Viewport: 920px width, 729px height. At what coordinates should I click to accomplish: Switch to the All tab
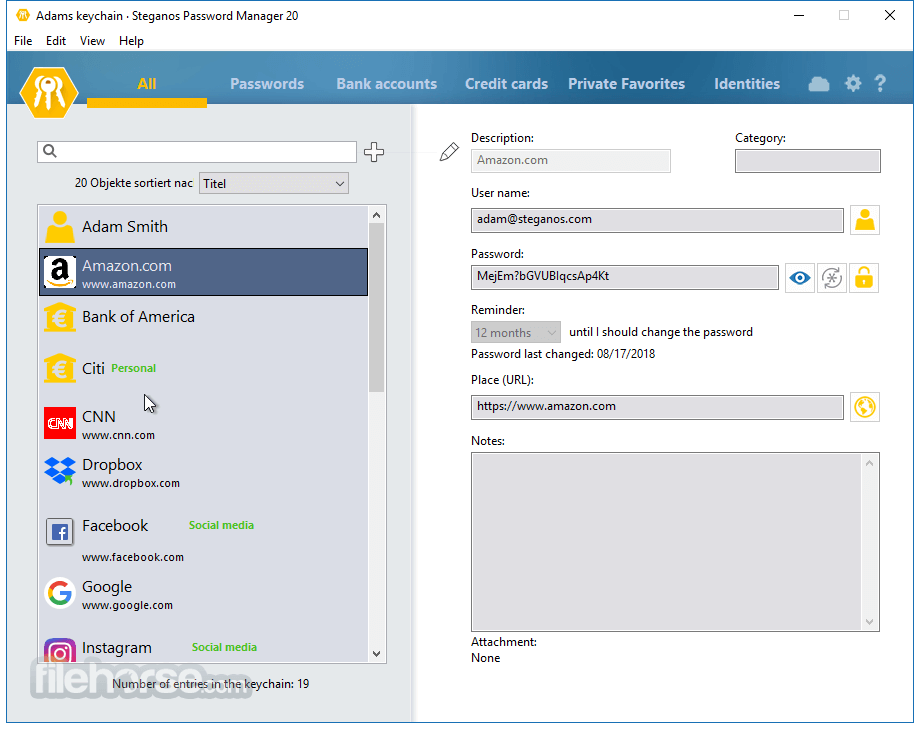point(147,84)
